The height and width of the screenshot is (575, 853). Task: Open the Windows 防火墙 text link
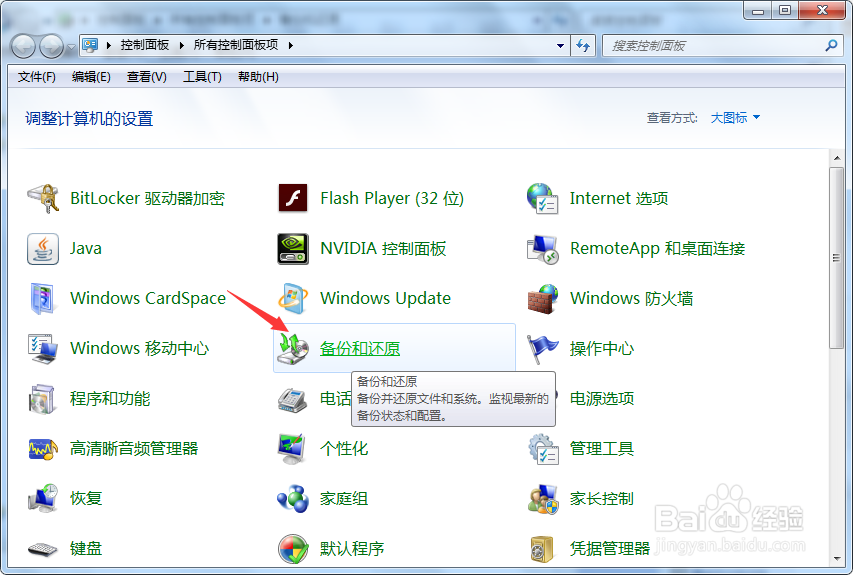(631, 299)
